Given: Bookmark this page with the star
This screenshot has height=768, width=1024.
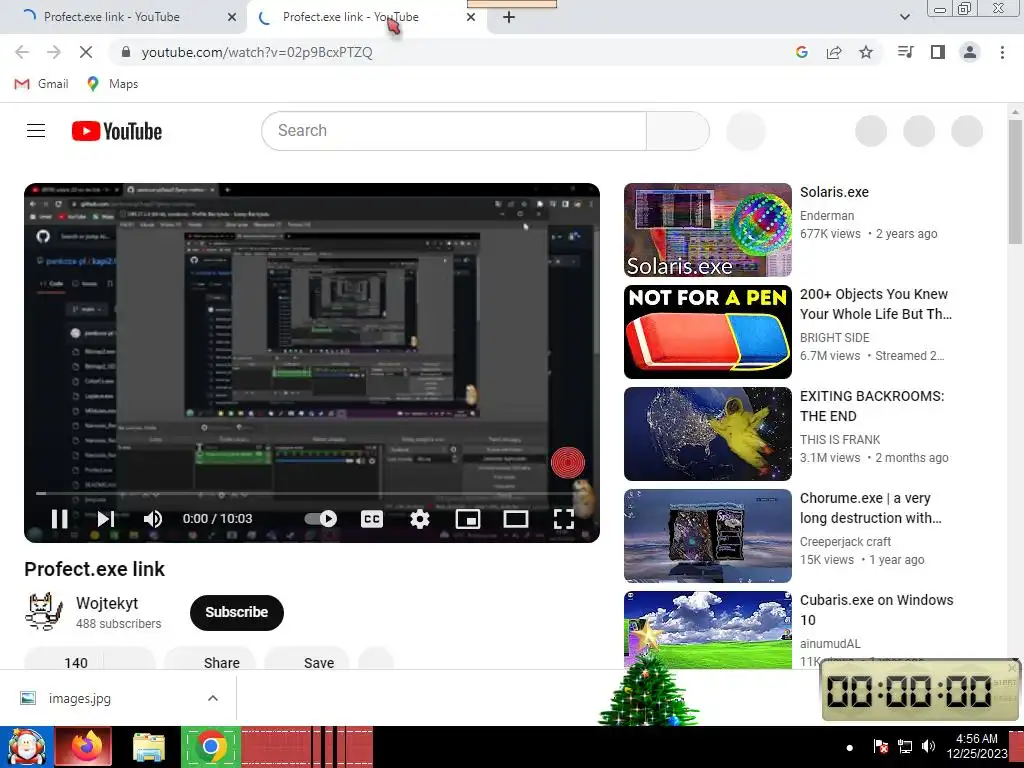Looking at the screenshot, I should point(866,52).
